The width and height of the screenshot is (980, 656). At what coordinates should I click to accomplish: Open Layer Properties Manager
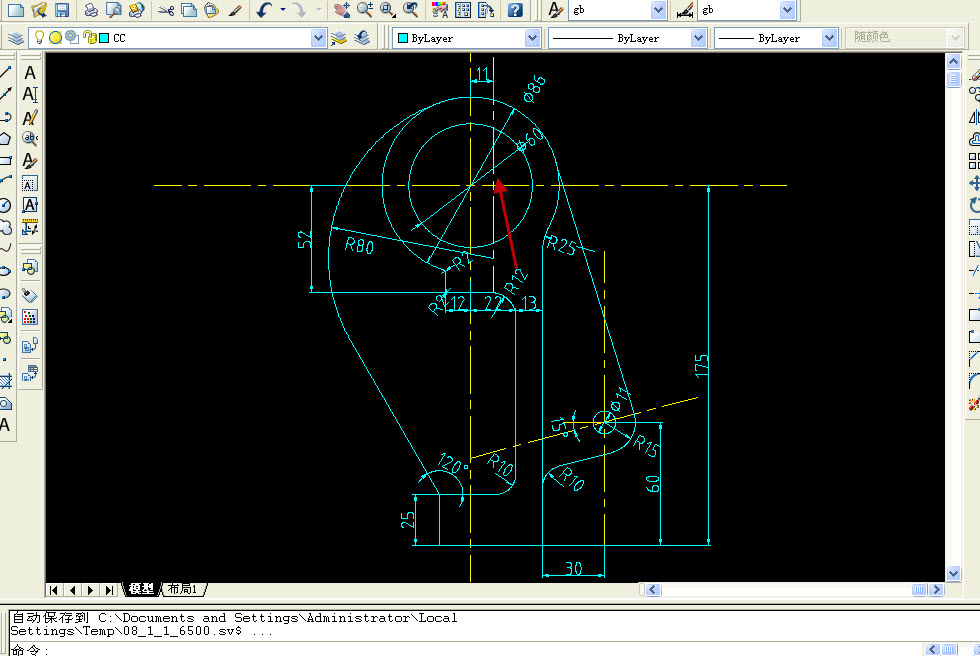[16, 38]
